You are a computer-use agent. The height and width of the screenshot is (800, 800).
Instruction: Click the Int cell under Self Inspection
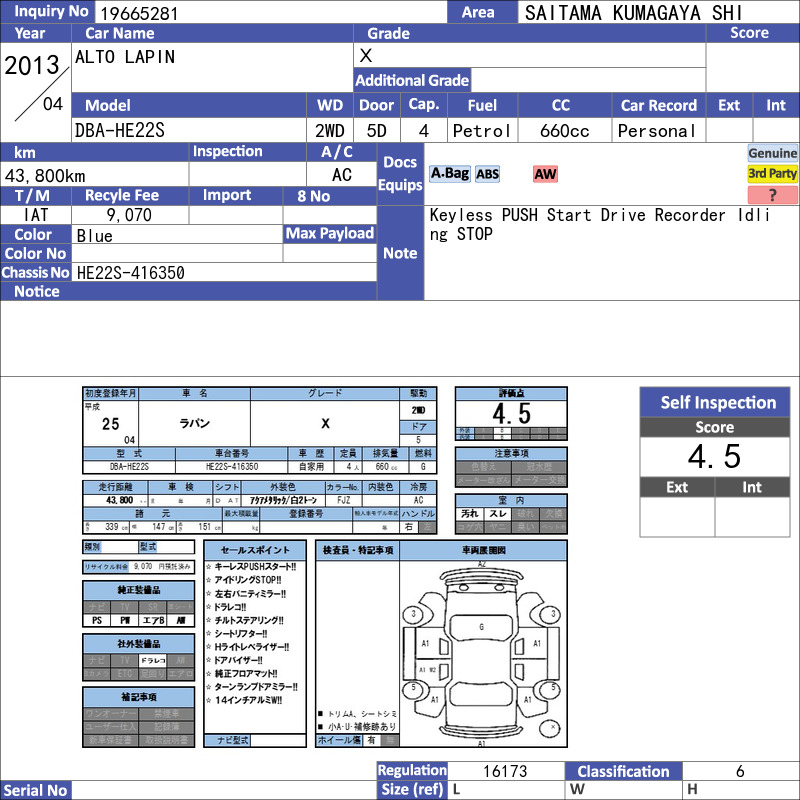click(752, 516)
